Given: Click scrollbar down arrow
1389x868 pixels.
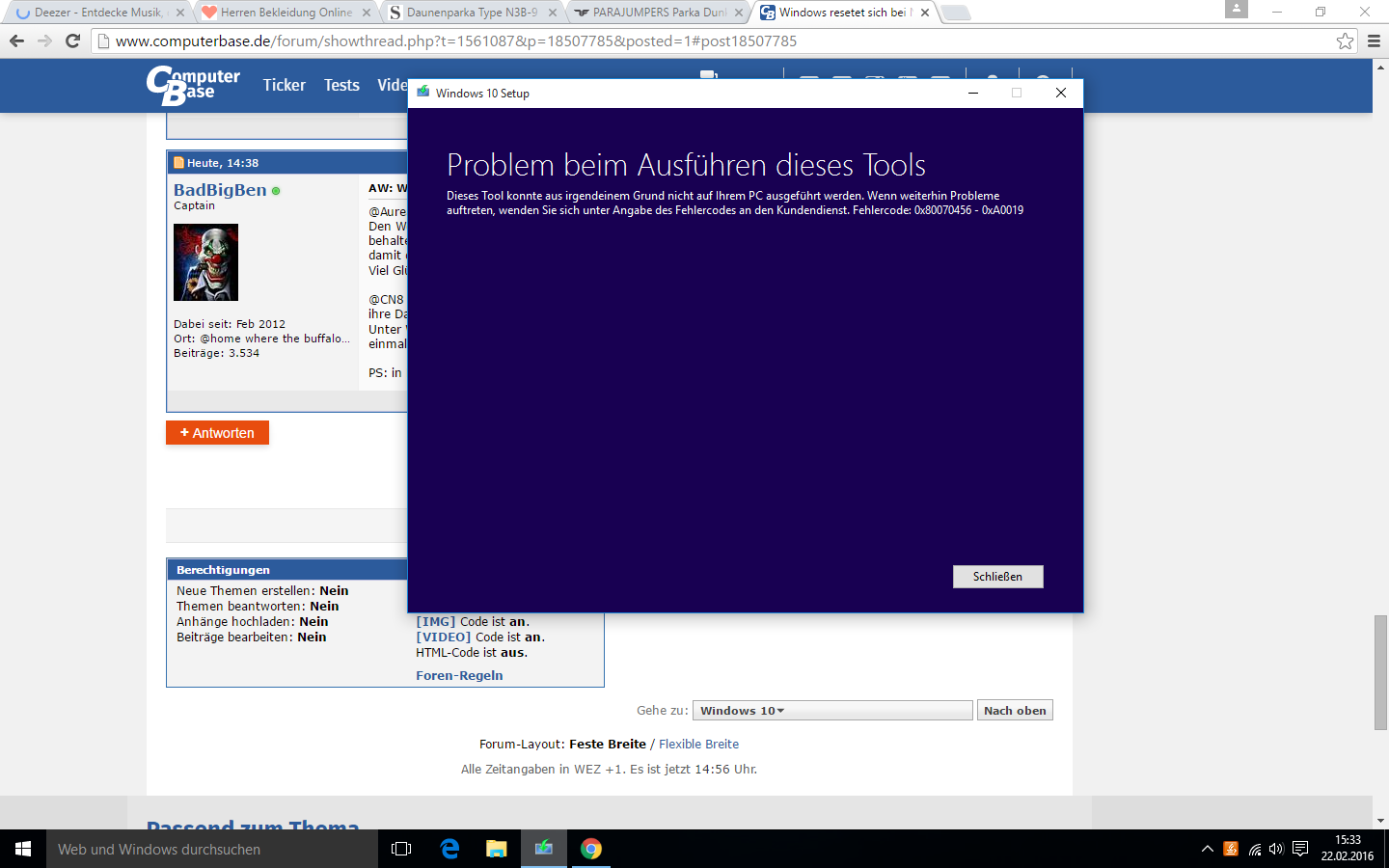Looking at the screenshot, I should pos(1380,821).
